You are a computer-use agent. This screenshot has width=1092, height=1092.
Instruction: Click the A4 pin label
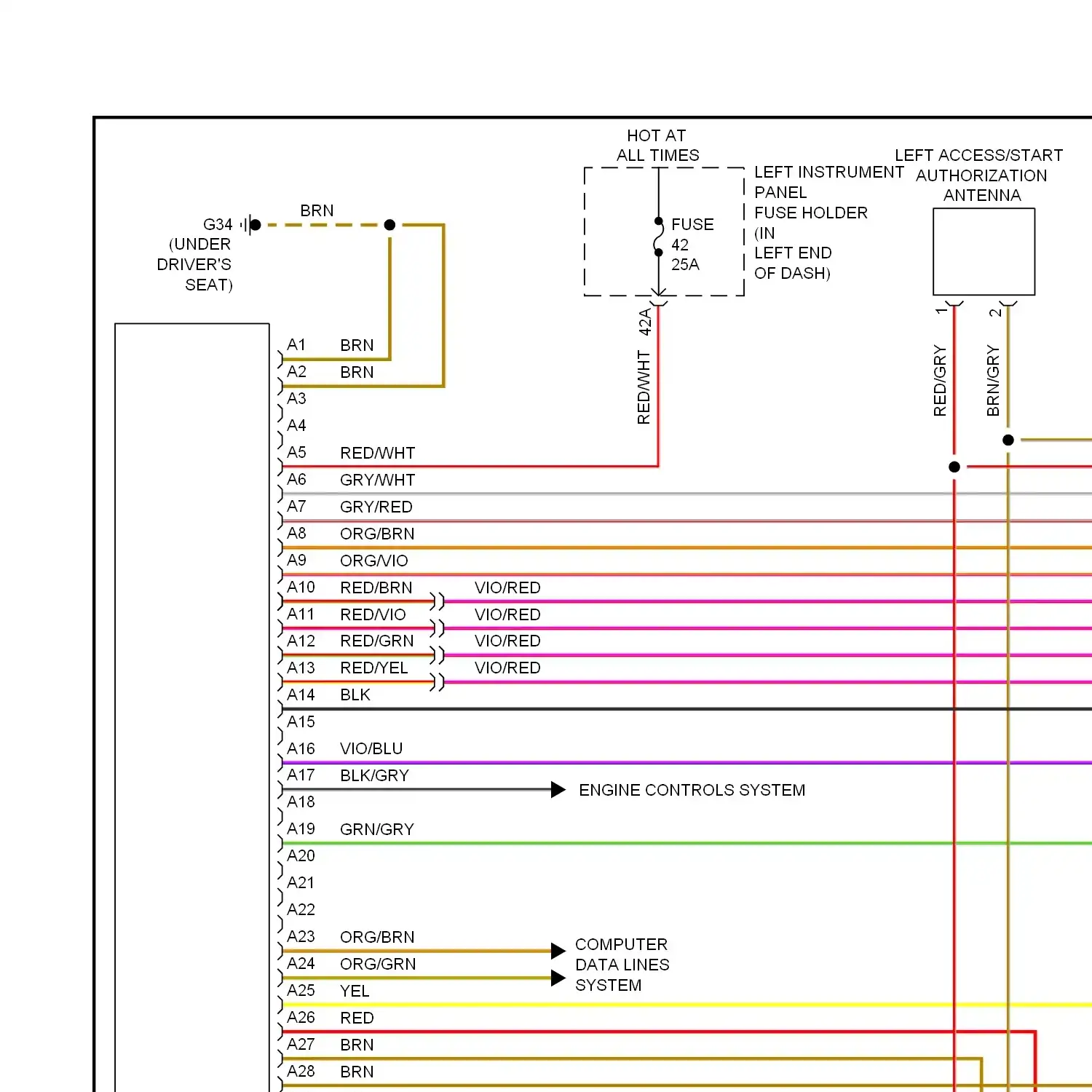(x=296, y=425)
